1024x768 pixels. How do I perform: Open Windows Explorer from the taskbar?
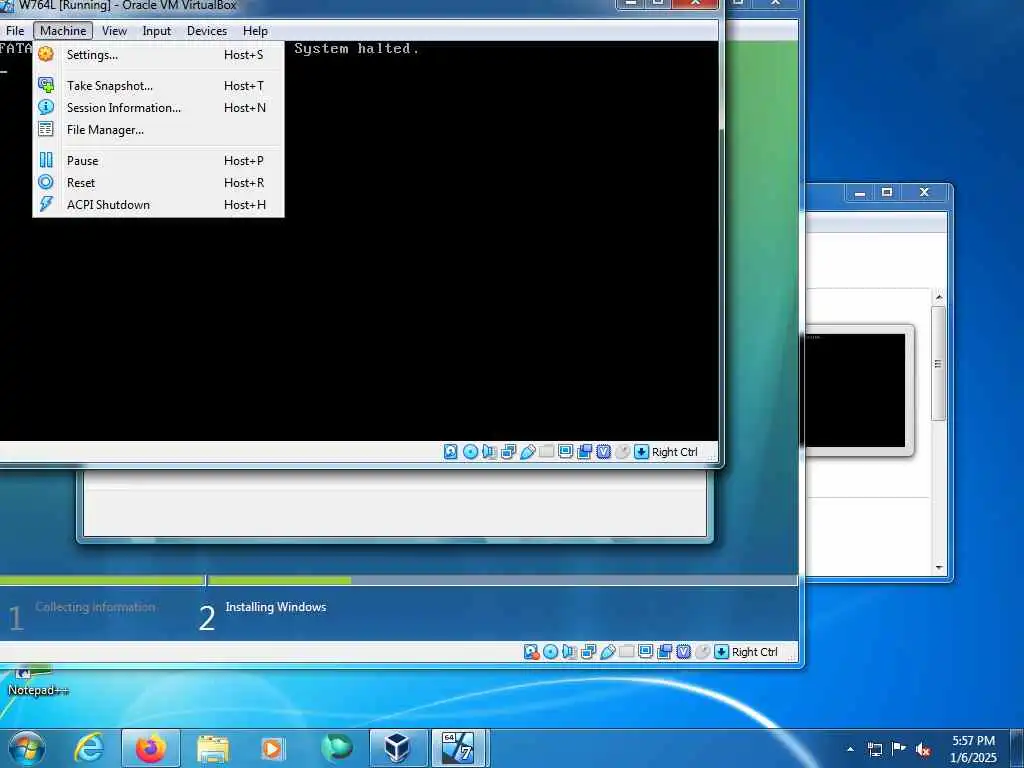(x=213, y=748)
